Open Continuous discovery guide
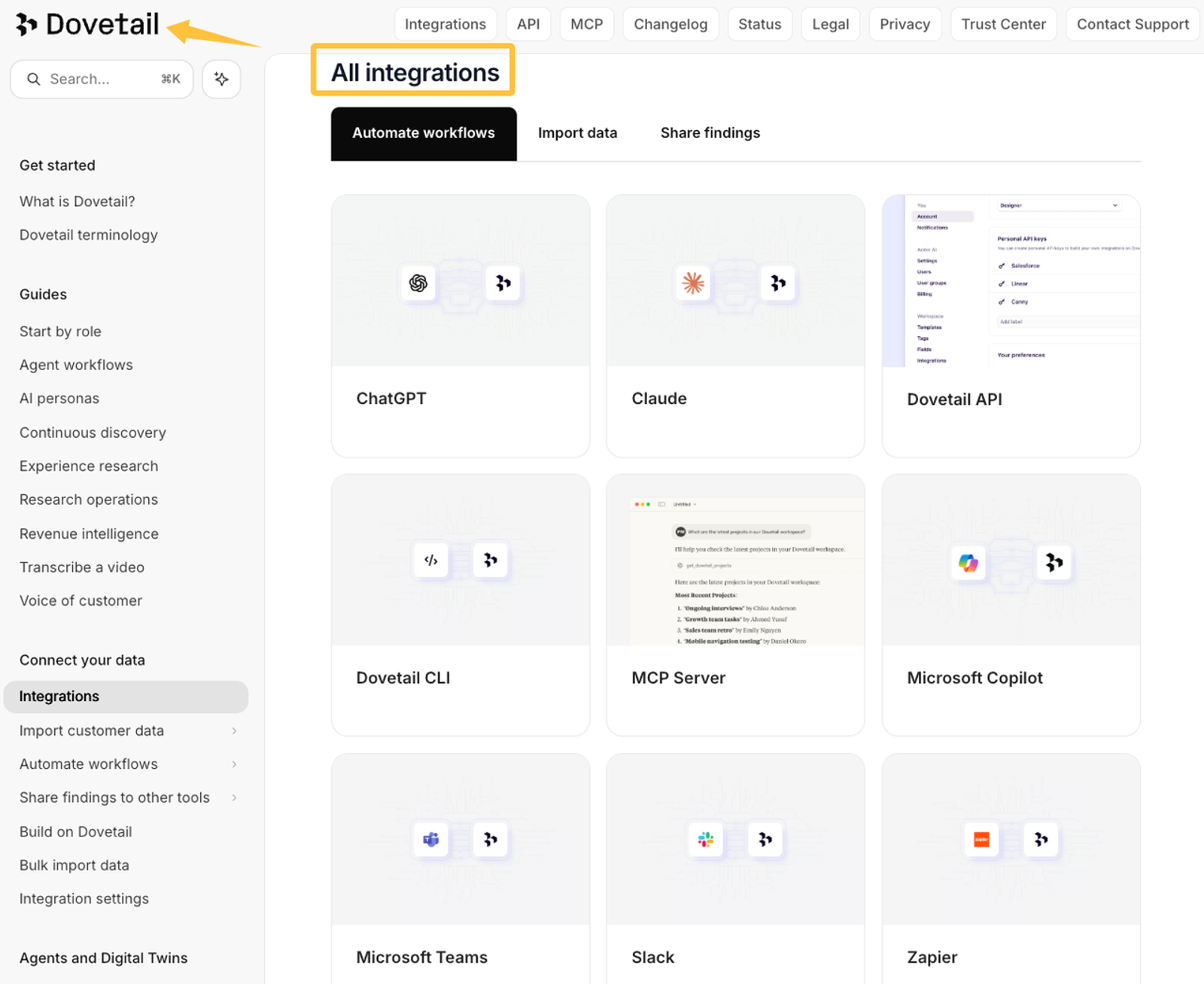This screenshot has width=1204, height=984. click(x=93, y=433)
